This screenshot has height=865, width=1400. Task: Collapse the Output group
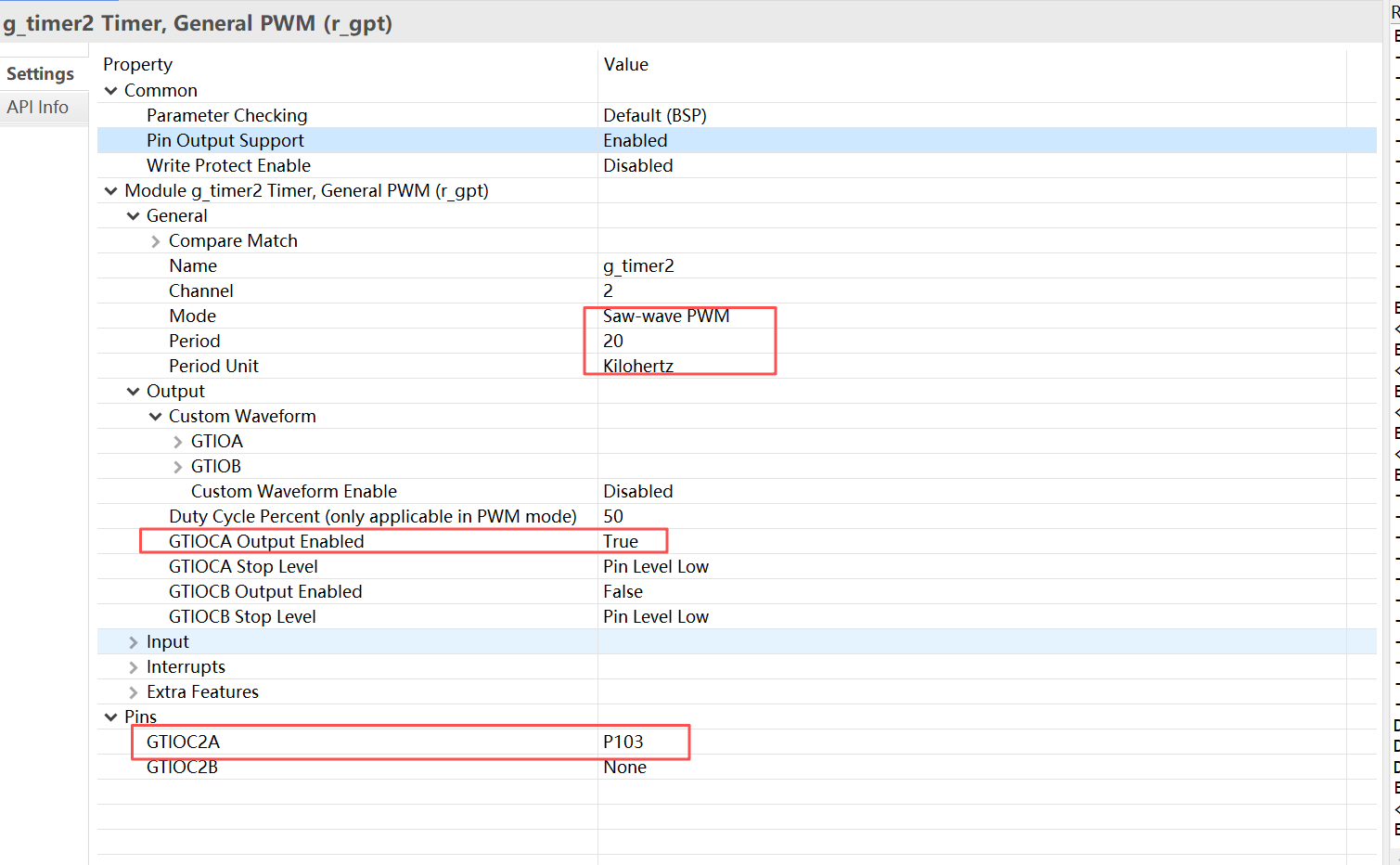click(x=134, y=392)
